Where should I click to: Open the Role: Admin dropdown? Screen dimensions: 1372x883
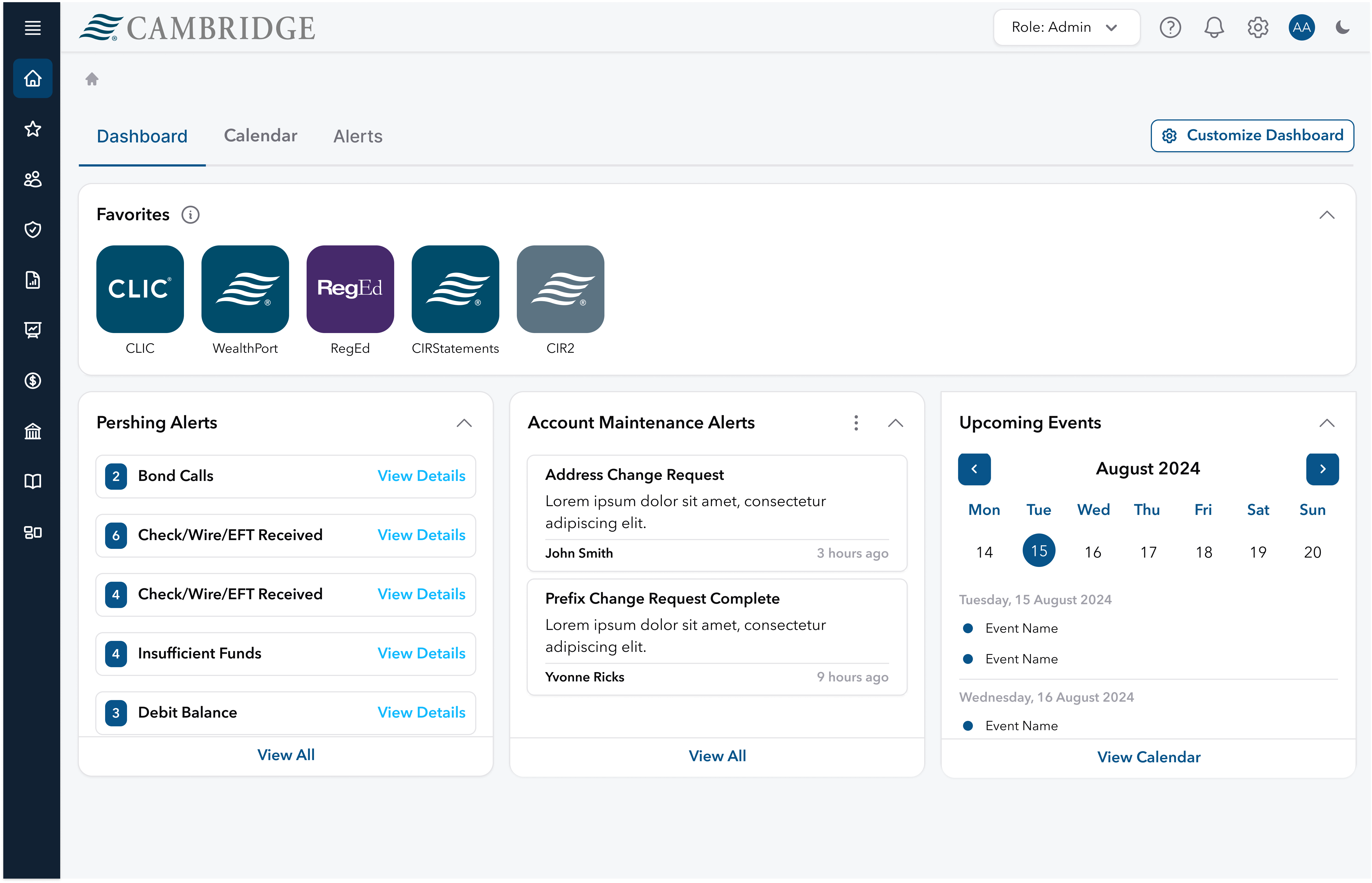1066,27
